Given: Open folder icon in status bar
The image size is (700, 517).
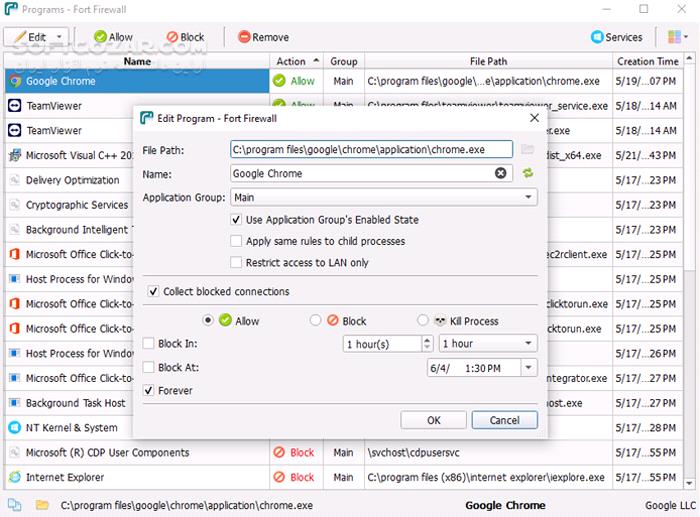Looking at the screenshot, I should [x=42, y=505].
